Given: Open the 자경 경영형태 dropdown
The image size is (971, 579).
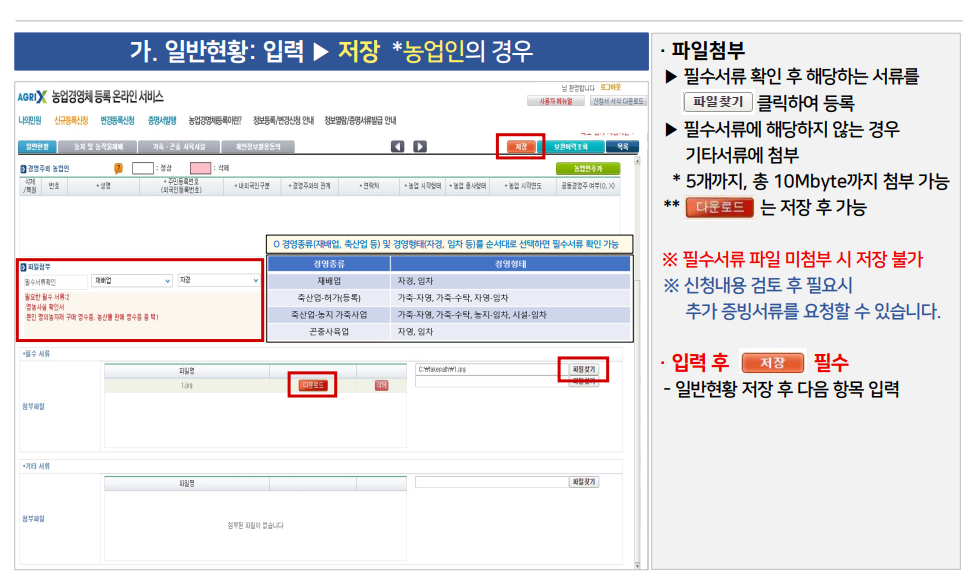Looking at the screenshot, I should (x=218, y=278).
